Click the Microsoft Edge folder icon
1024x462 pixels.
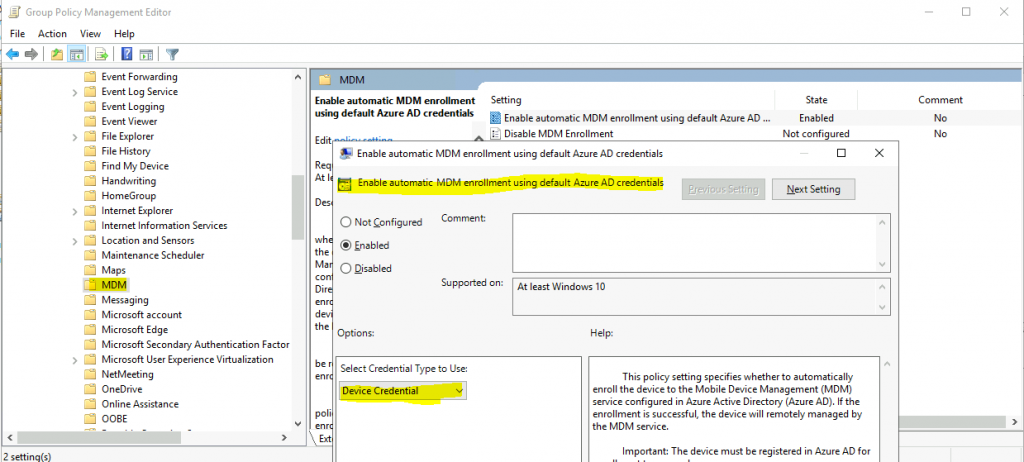point(90,329)
